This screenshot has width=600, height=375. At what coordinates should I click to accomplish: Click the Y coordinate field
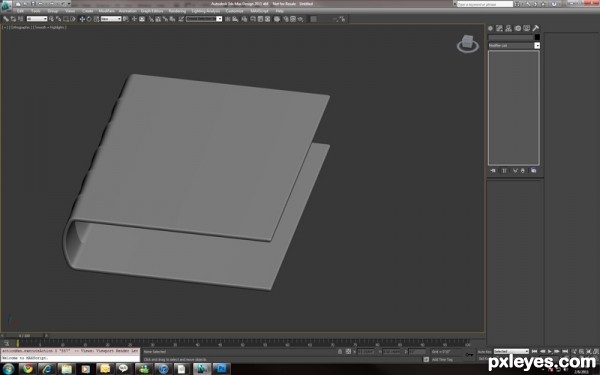point(391,352)
